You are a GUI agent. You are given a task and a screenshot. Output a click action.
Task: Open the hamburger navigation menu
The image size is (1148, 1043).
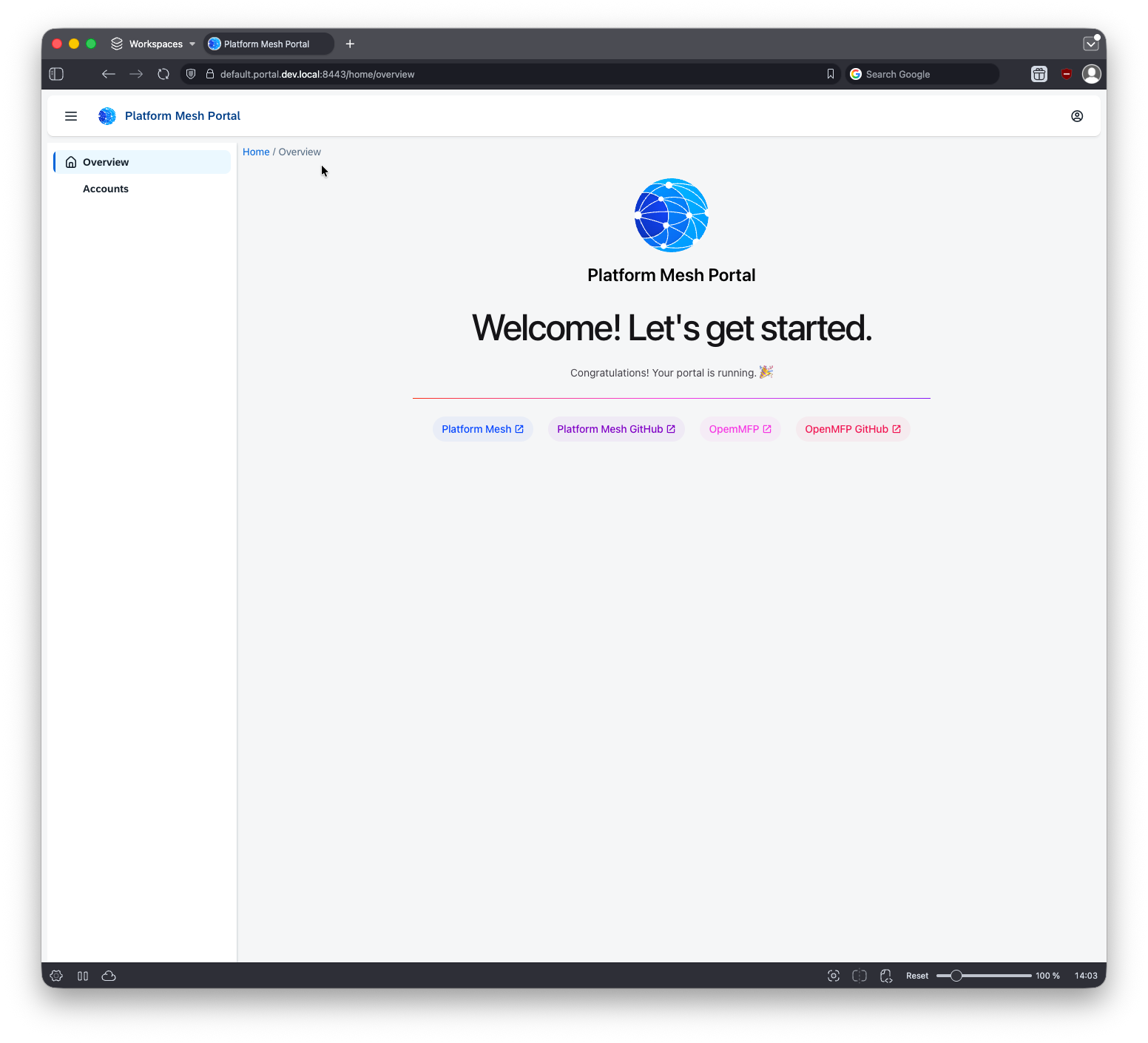pyautogui.click(x=70, y=115)
